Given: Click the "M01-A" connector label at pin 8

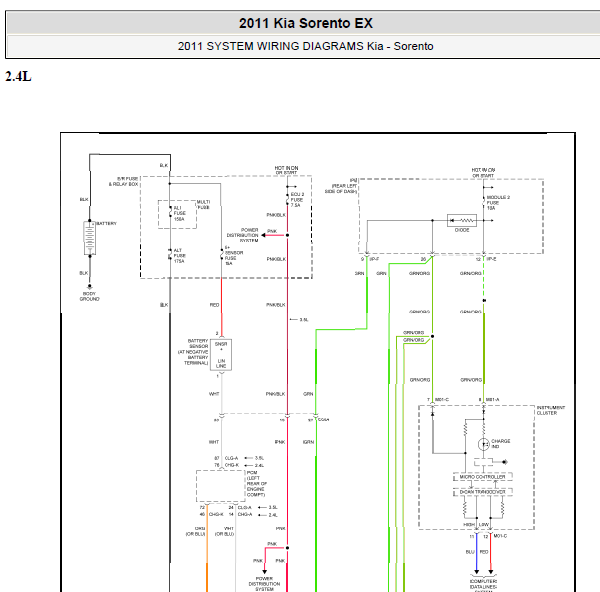Looking at the screenshot, I should coord(492,400).
